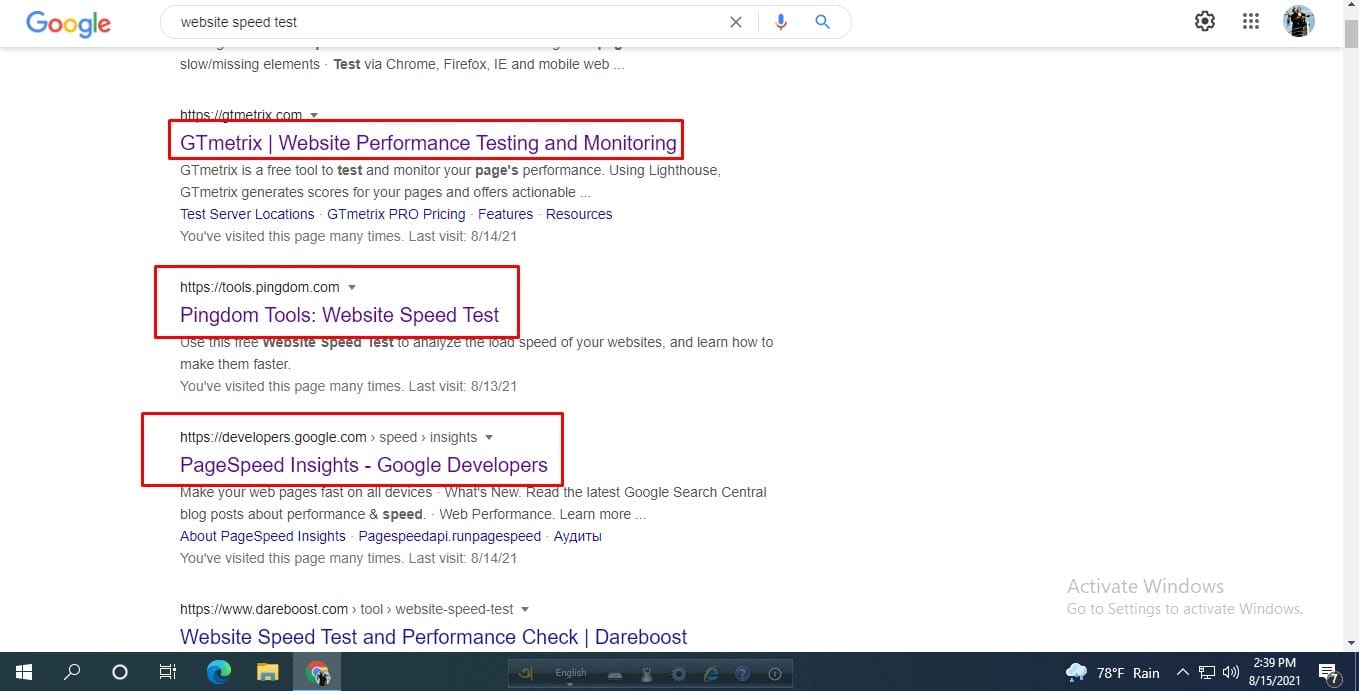The image size is (1359, 691).
Task: Open the Google account profile picture
Action: [x=1299, y=21]
